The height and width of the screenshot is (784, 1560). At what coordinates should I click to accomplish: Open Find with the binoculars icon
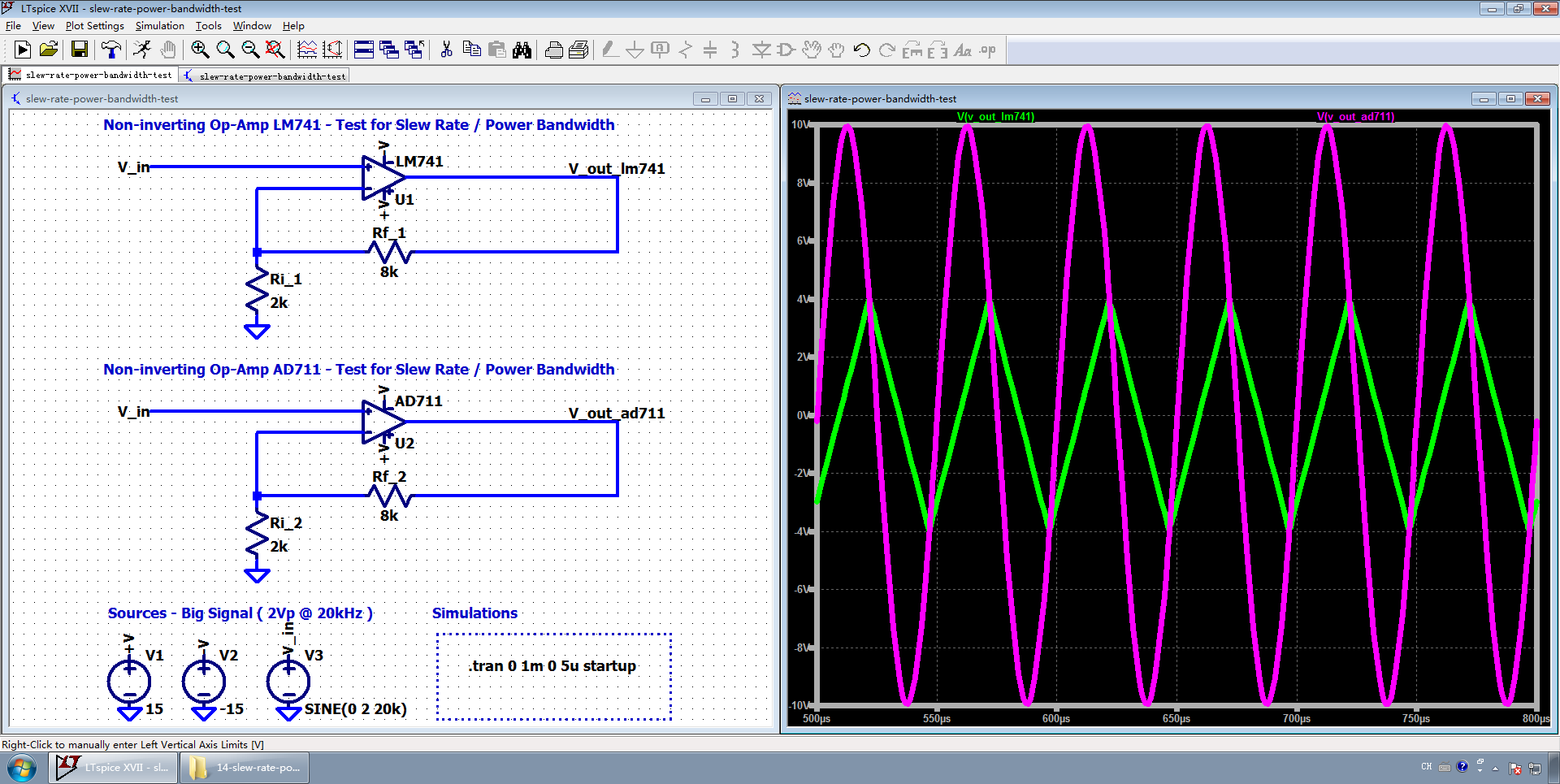(522, 50)
